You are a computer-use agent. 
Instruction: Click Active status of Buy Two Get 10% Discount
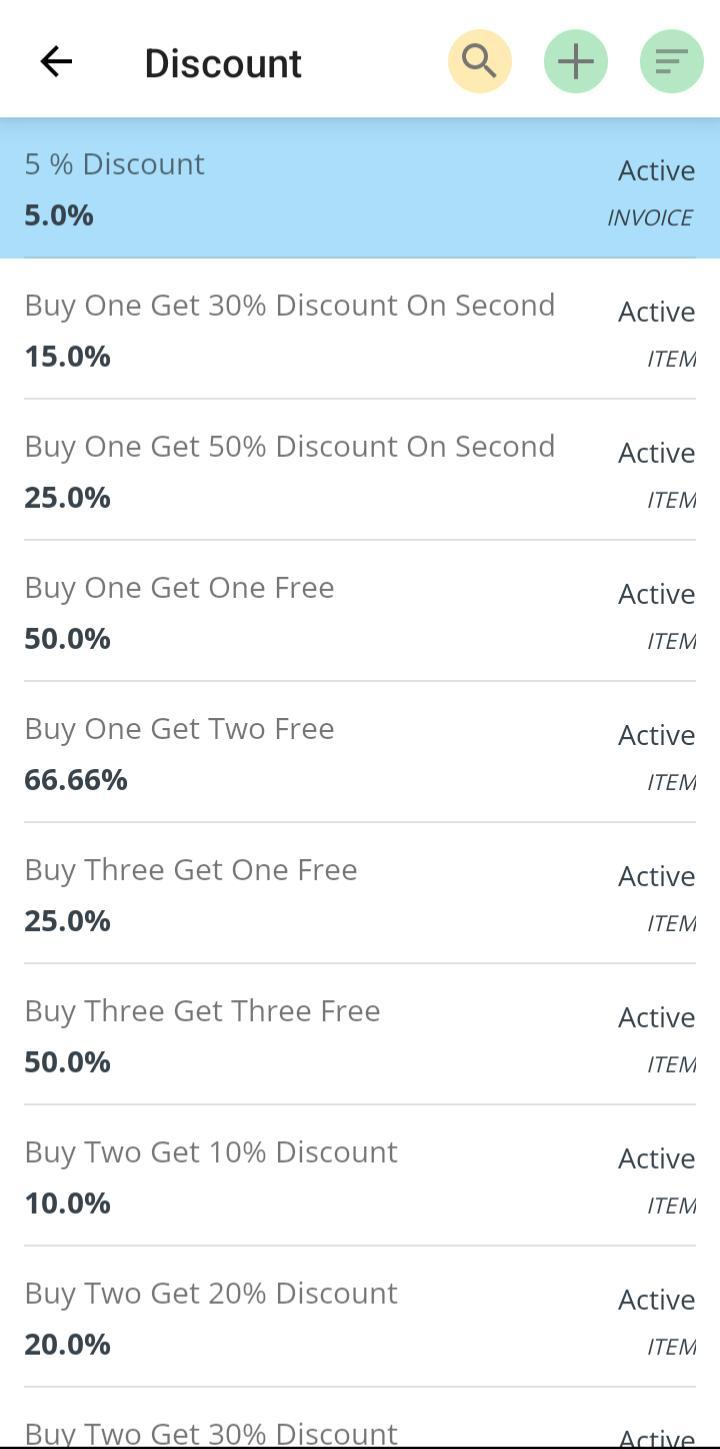pyautogui.click(x=656, y=1158)
